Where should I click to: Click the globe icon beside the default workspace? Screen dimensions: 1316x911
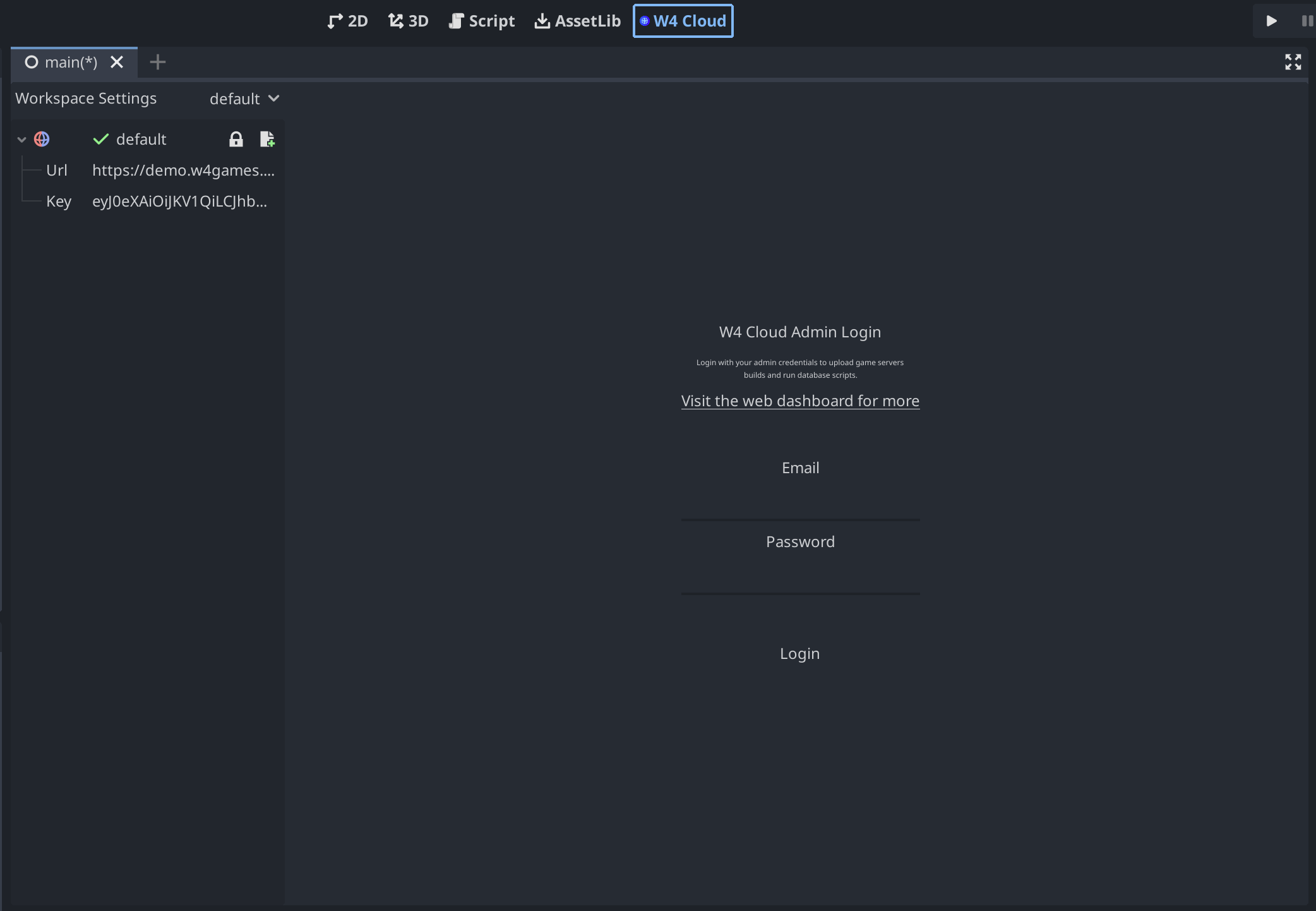pos(42,139)
